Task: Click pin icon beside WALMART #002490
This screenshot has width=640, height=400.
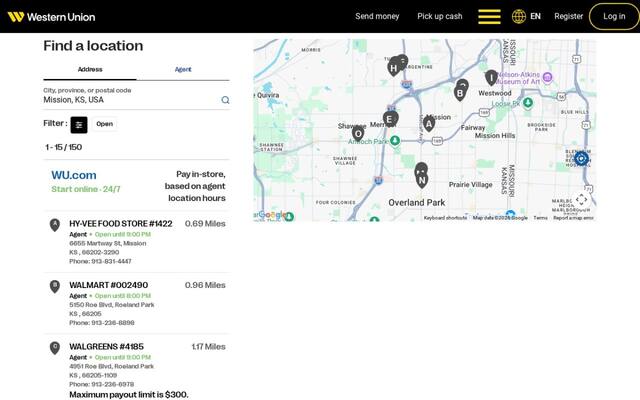Action: click(55, 287)
